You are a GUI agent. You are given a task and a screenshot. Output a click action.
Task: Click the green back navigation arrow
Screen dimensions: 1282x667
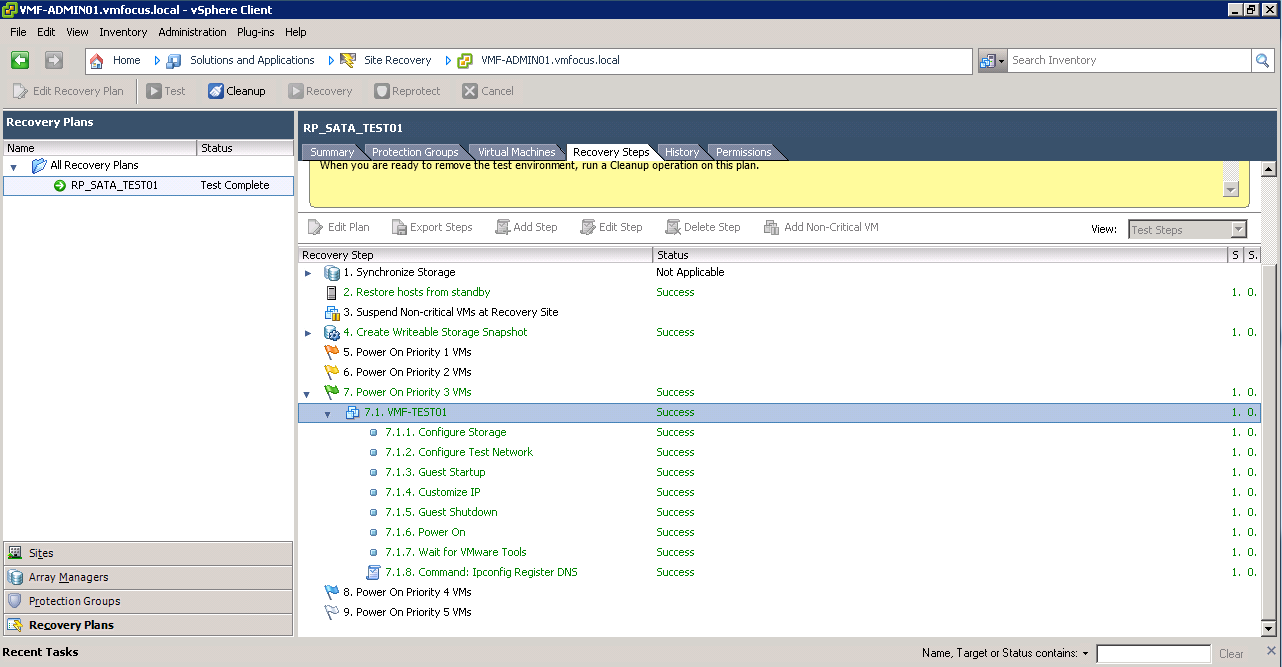20,60
